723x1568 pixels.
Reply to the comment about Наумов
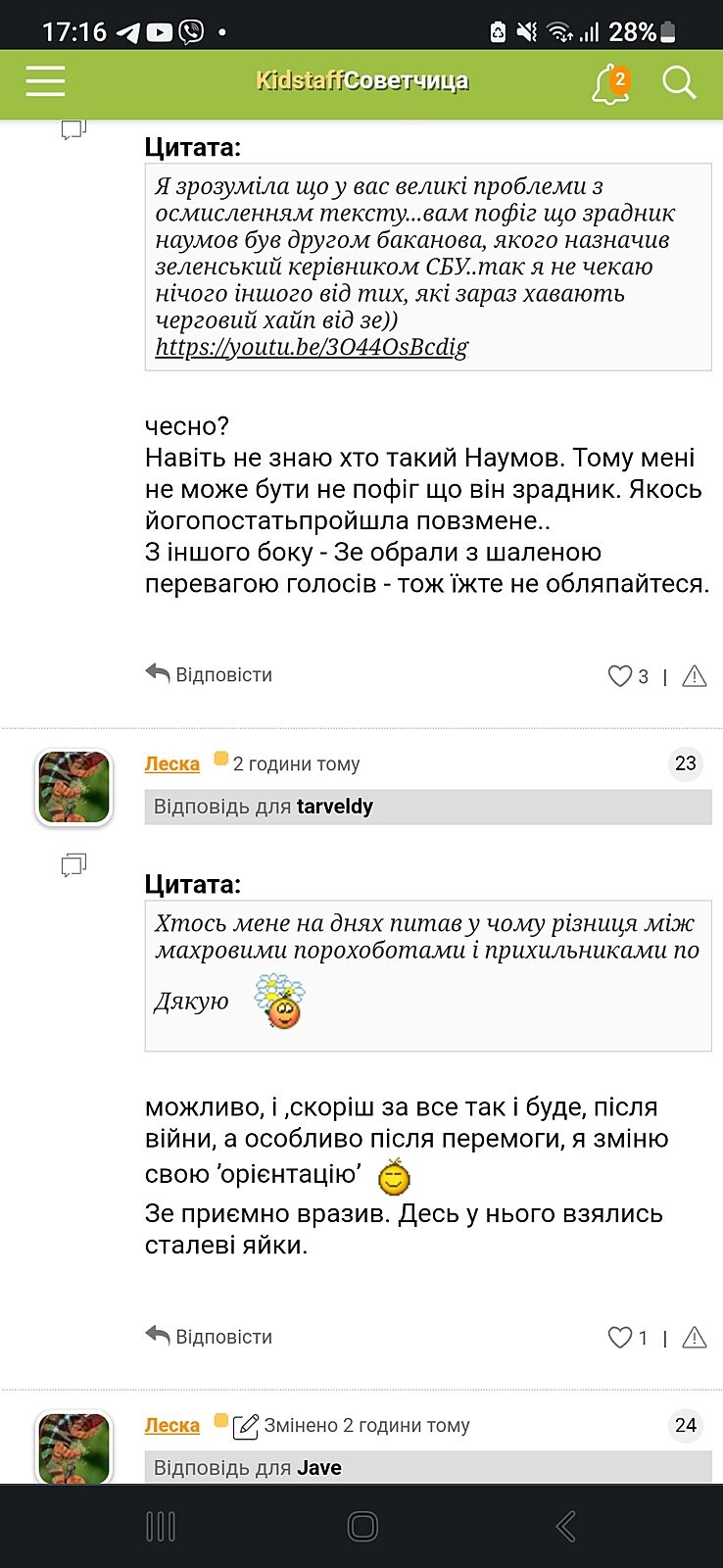[209, 674]
